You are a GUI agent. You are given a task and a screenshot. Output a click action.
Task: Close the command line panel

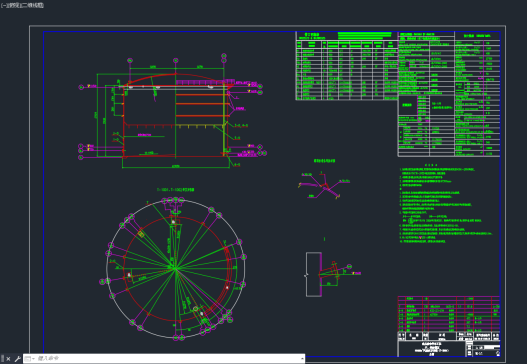8,359
